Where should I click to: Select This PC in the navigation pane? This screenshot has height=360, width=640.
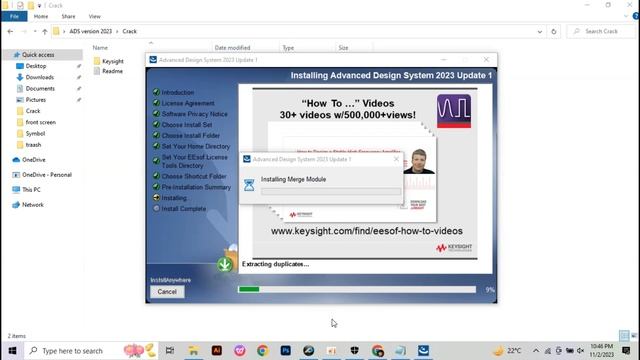pyautogui.click(x=31, y=190)
